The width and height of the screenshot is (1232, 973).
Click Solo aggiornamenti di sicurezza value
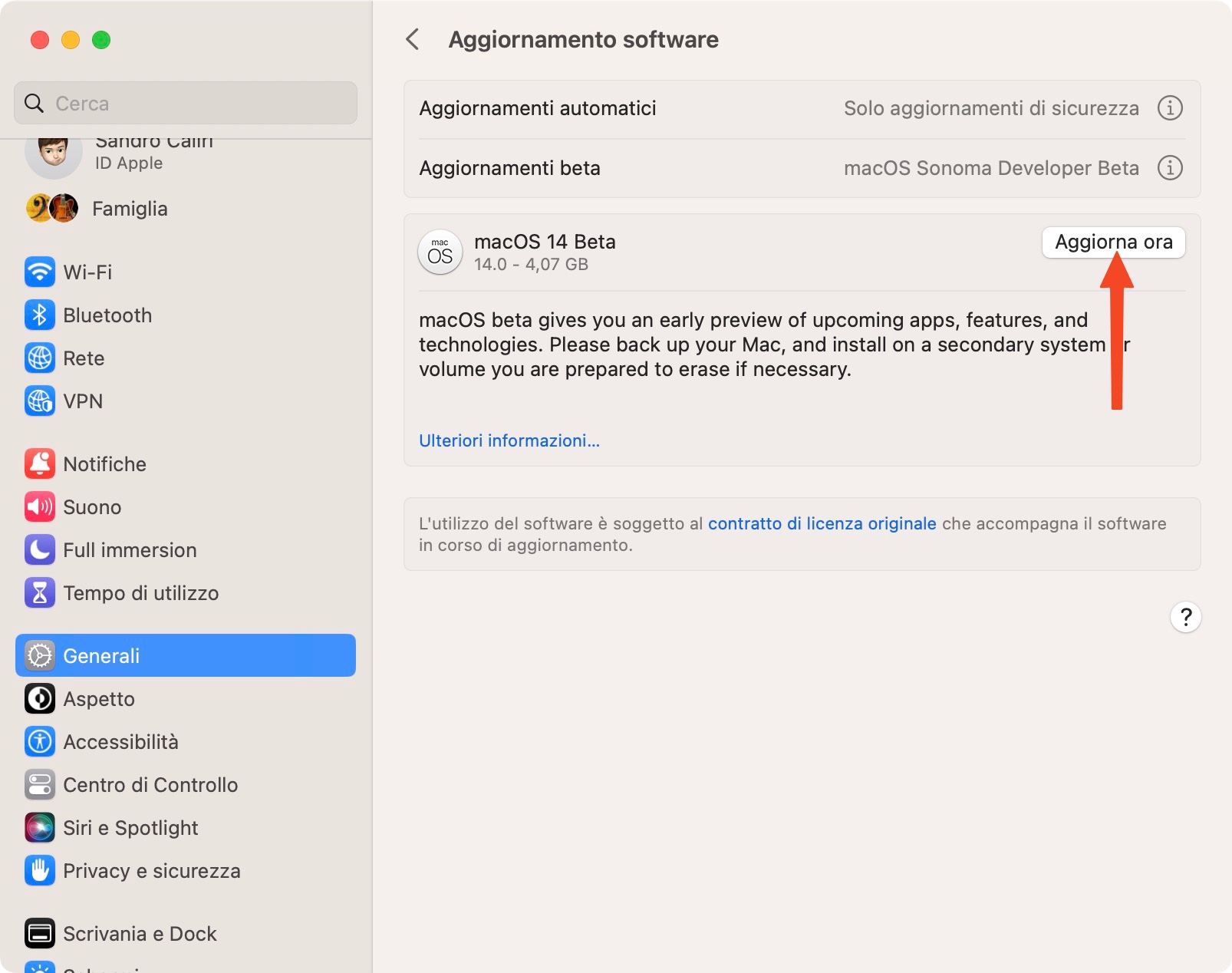tap(991, 108)
